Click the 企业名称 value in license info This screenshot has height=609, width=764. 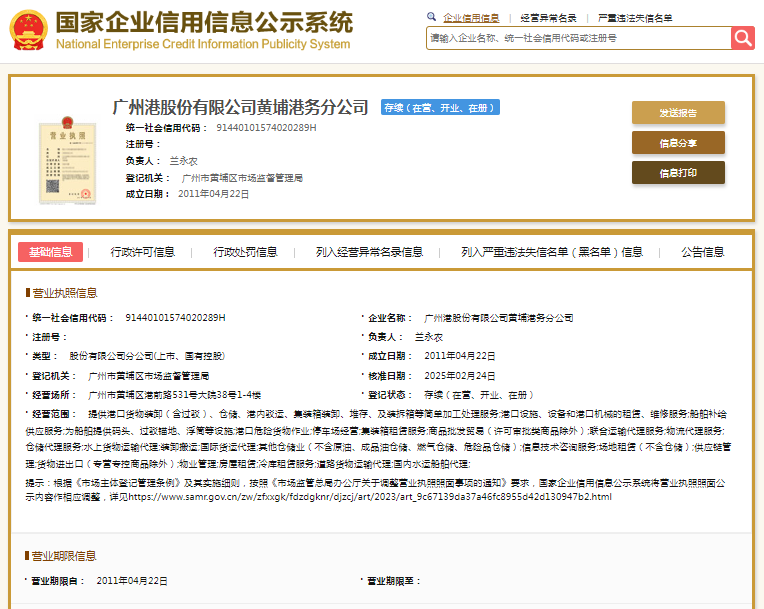coord(498,318)
